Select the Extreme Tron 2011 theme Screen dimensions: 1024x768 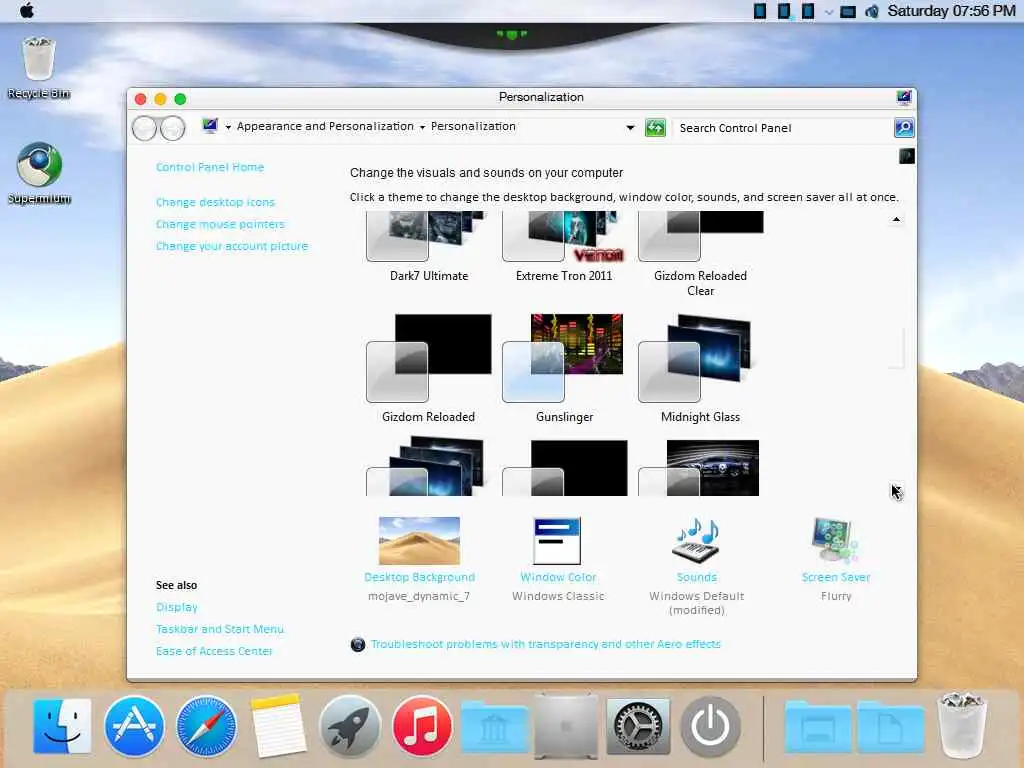point(564,246)
